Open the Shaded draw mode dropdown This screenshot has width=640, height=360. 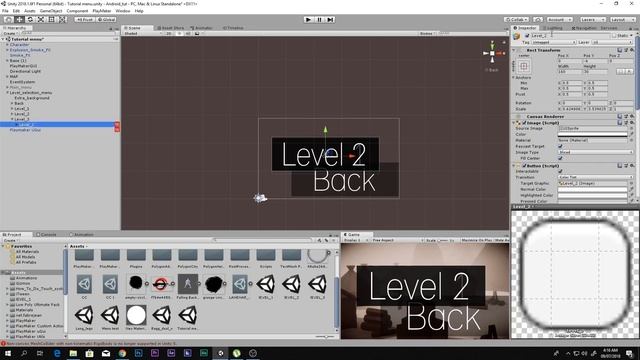[142, 33]
